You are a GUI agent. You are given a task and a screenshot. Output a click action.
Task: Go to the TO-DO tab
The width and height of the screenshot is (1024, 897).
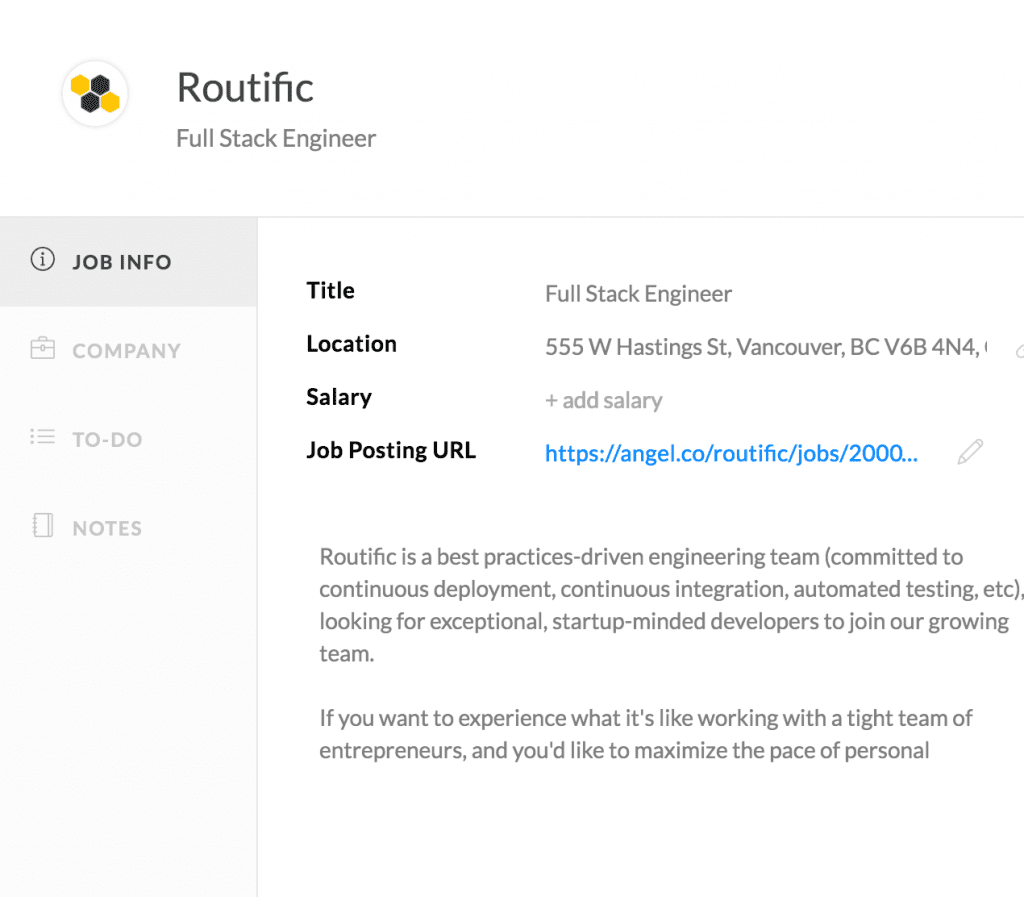[x=107, y=439]
